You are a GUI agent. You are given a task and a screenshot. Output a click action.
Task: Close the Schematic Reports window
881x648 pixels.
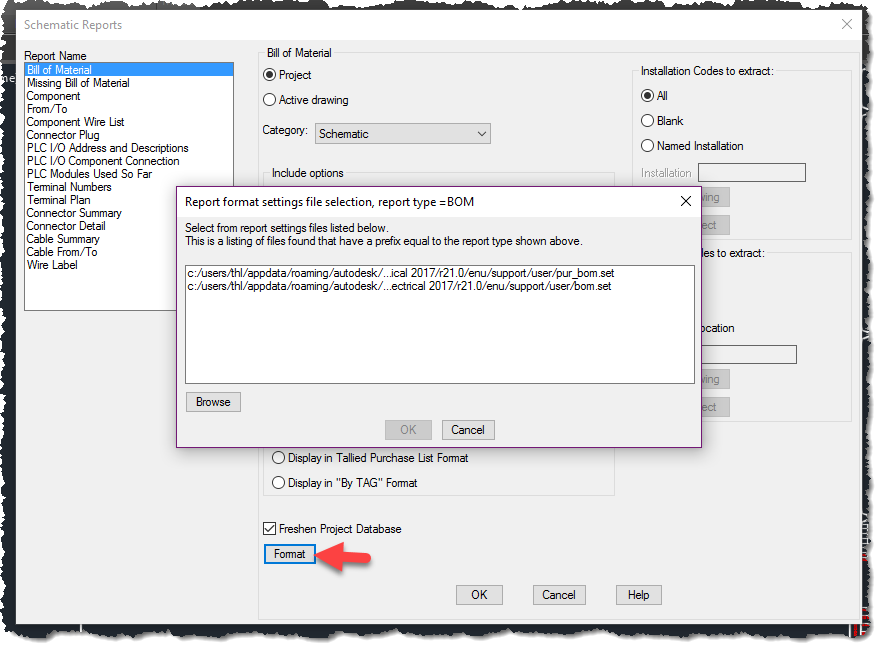(x=847, y=24)
